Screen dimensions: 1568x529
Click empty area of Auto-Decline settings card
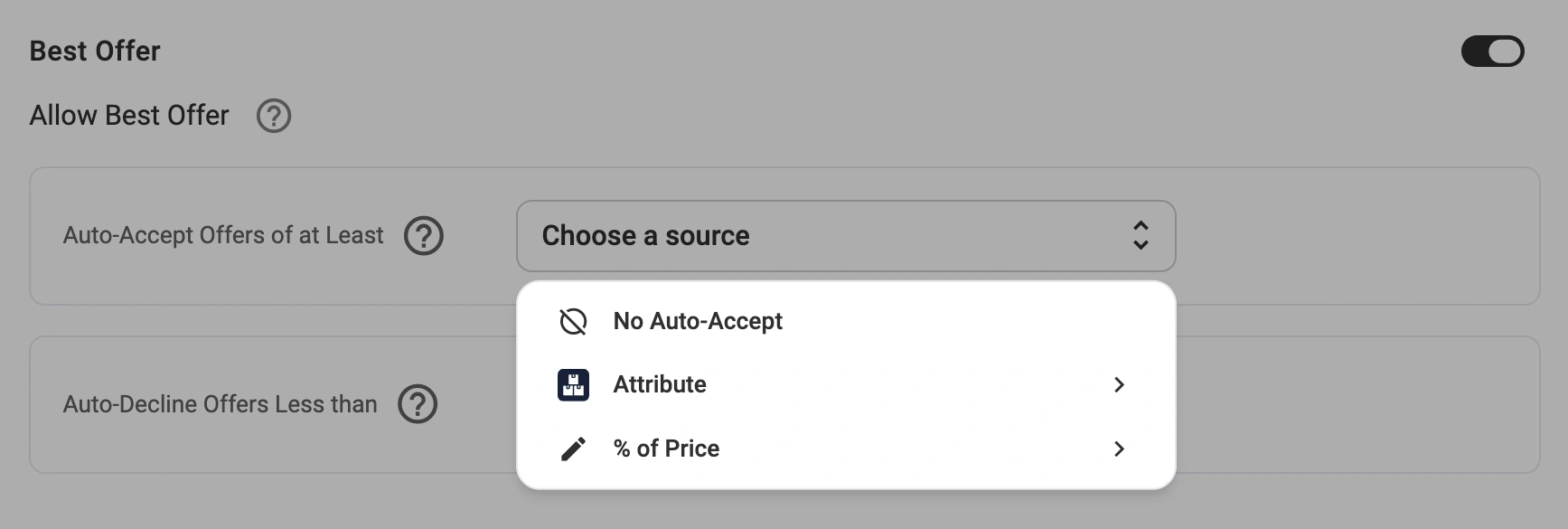(x=1356, y=404)
